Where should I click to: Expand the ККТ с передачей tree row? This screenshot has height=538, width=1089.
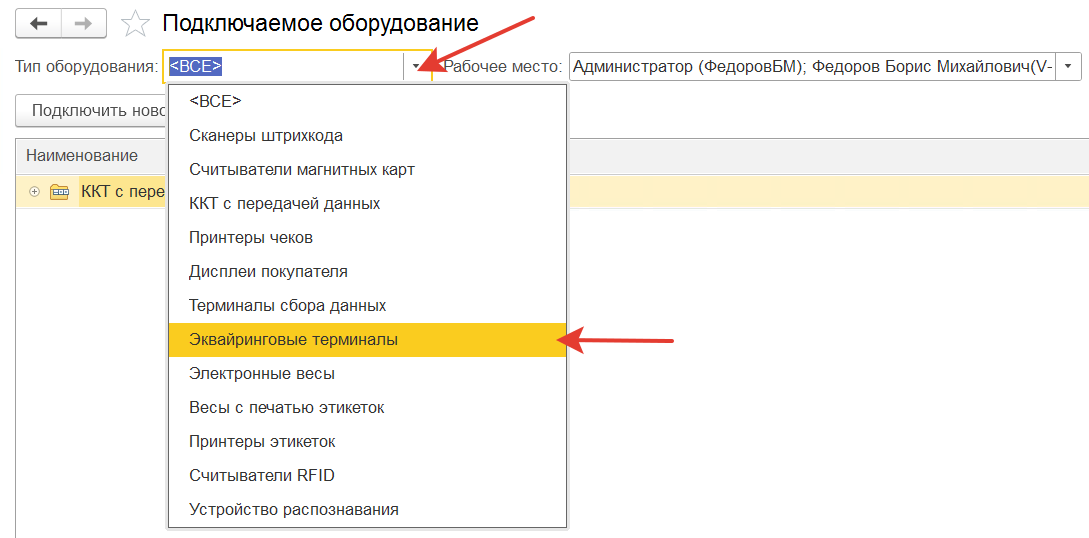[x=35, y=192]
